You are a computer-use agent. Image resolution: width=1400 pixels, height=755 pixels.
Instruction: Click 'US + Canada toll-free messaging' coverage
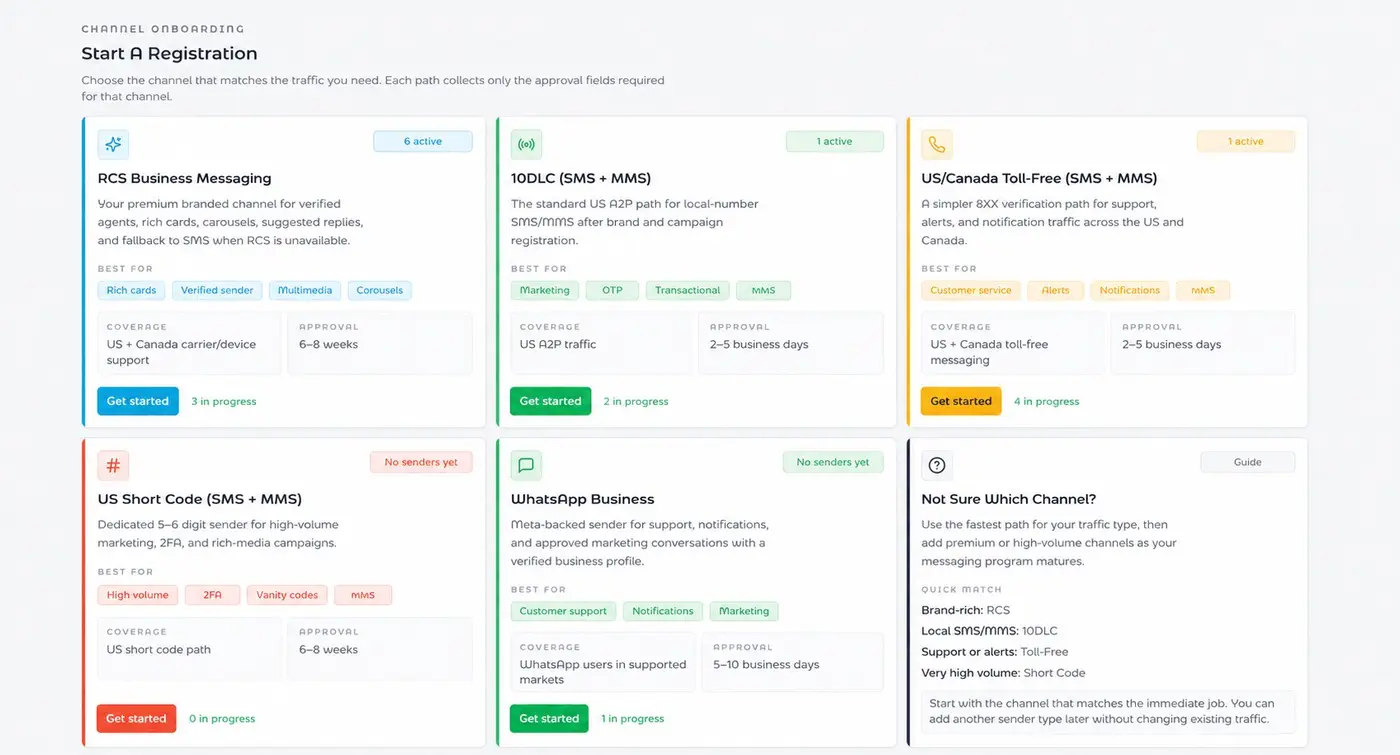(x=1013, y=344)
